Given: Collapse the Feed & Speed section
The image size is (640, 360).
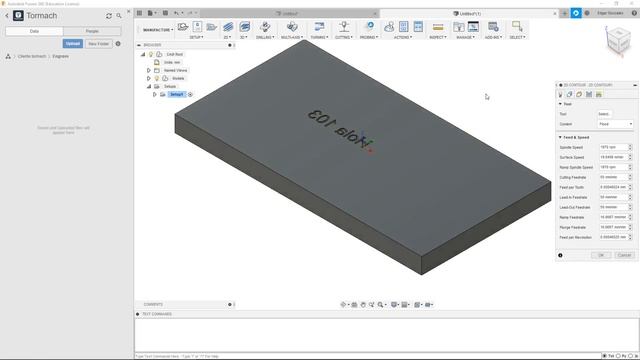Looking at the screenshot, I should 560,138.
